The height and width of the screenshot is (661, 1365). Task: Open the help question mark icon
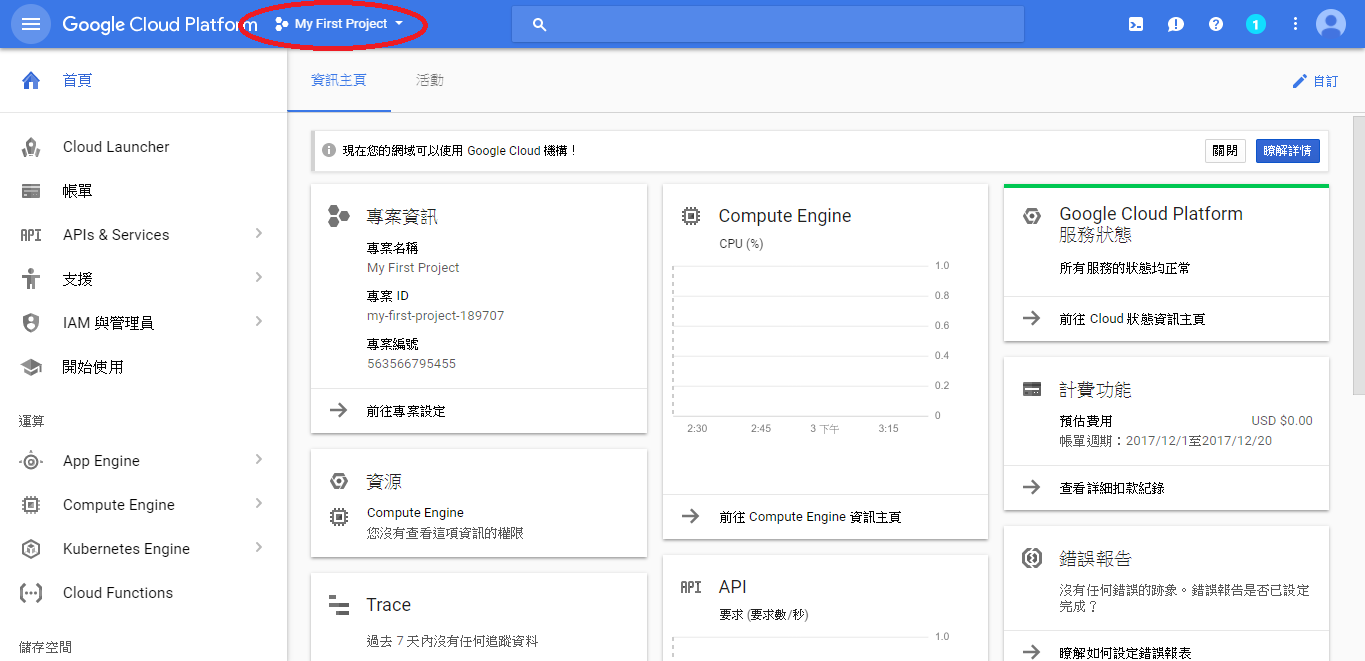(x=1216, y=24)
